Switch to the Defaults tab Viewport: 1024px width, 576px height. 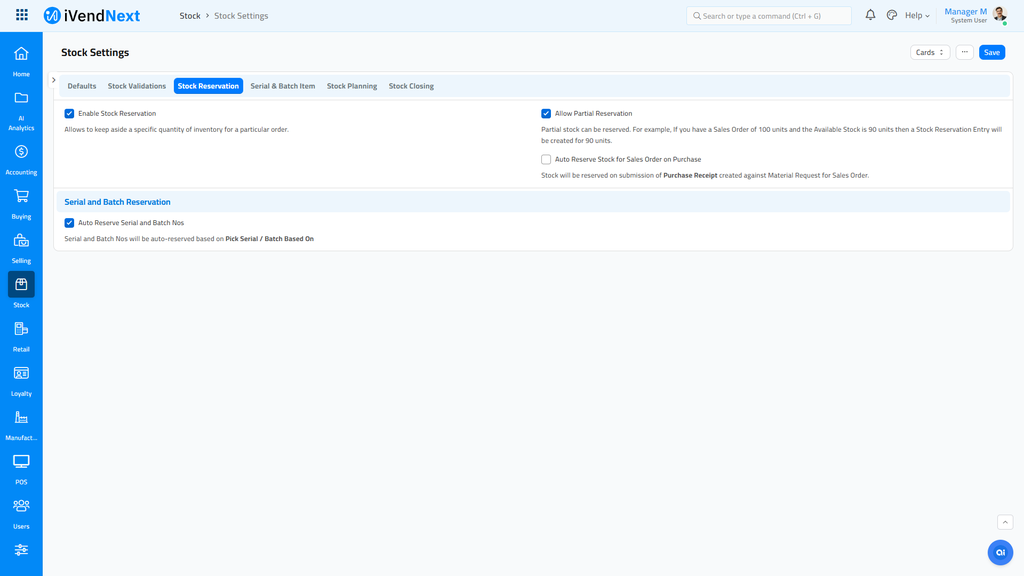pos(82,86)
